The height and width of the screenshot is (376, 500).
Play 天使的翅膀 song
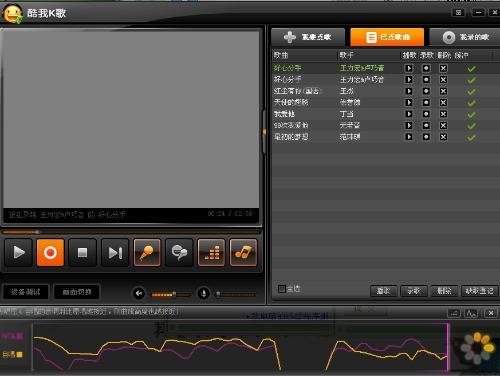(409, 102)
